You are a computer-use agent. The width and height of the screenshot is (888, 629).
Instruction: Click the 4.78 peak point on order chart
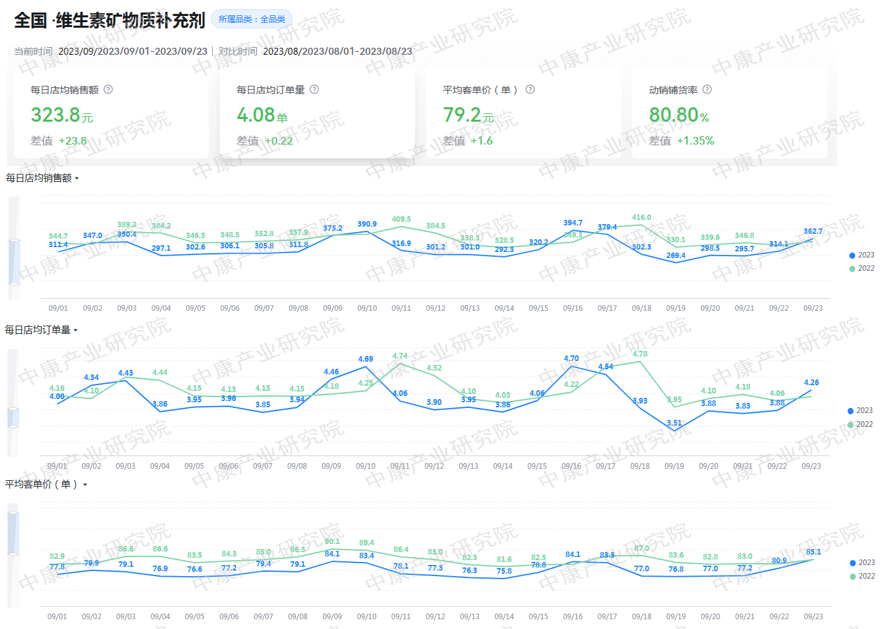pos(639,361)
